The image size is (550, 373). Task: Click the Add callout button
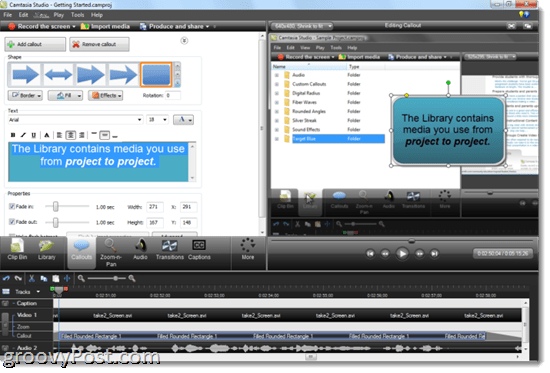coord(35,44)
